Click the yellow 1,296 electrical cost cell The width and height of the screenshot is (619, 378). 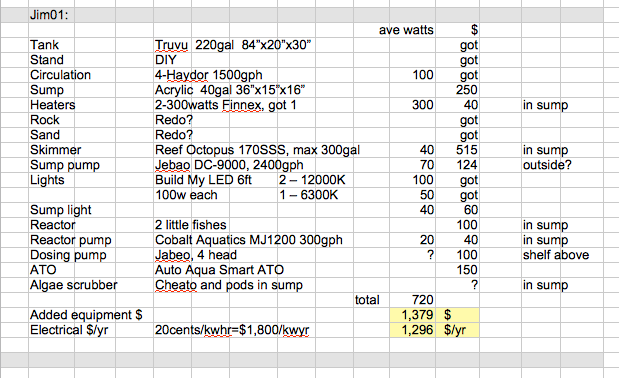pyautogui.click(x=413, y=330)
